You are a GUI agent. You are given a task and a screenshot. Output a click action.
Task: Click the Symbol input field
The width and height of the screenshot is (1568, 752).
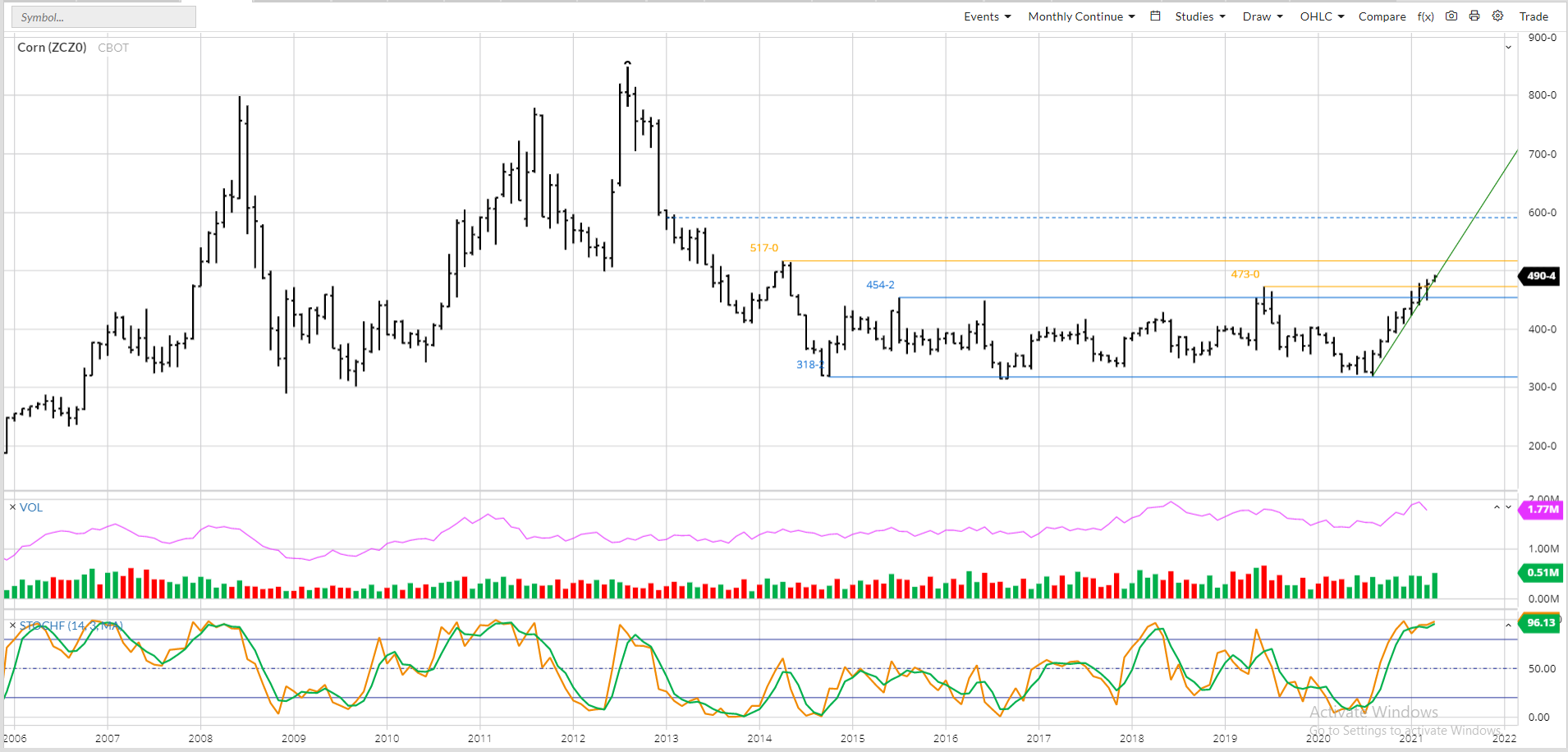pos(103,17)
